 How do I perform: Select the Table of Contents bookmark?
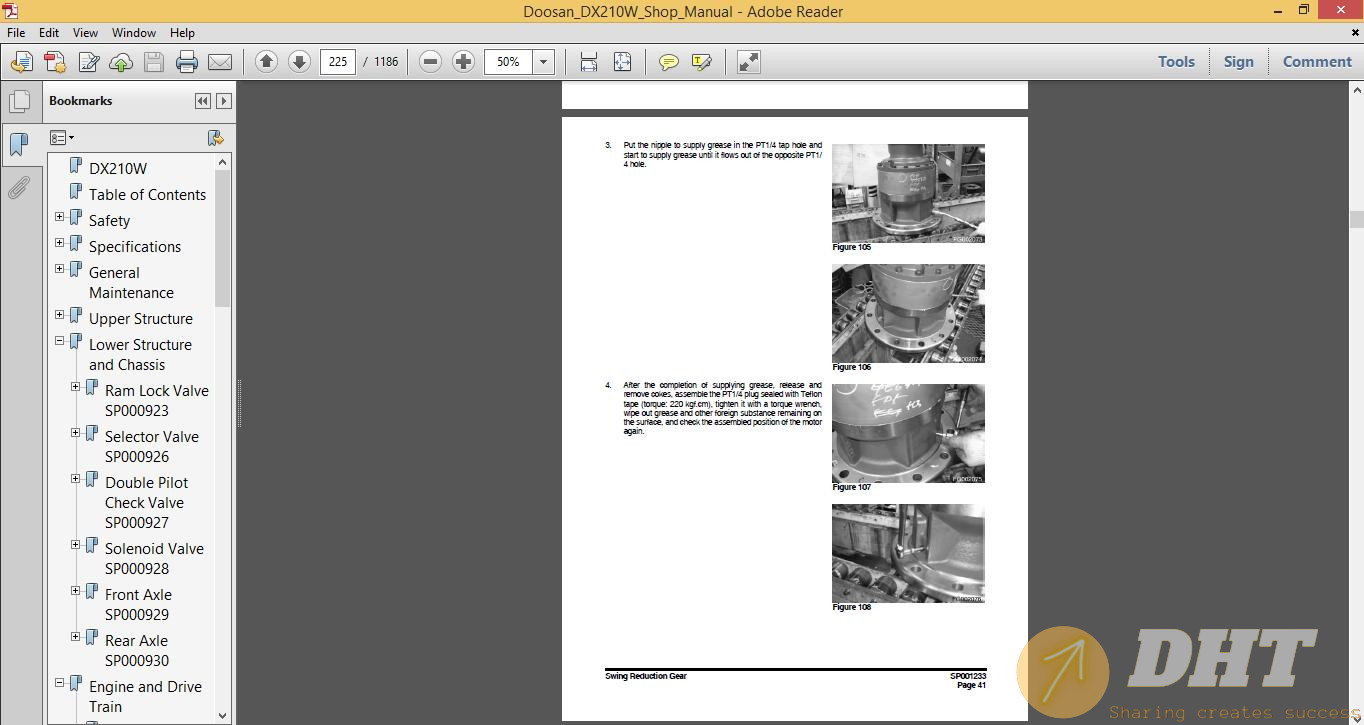pyautogui.click(x=147, y=194)
